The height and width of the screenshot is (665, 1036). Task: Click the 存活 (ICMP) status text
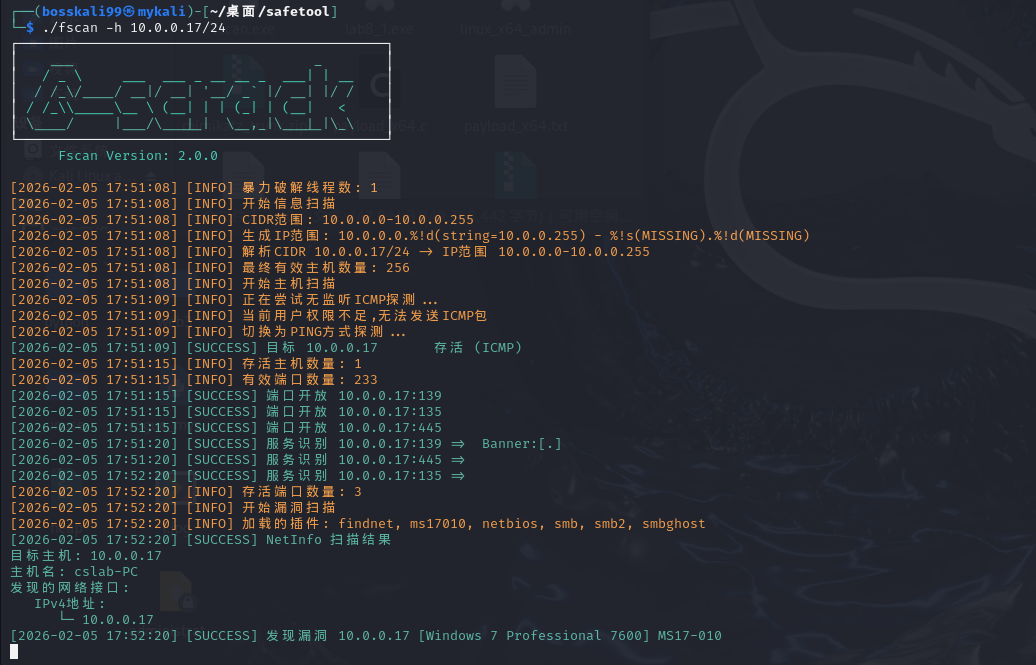(x=478, y=348)
